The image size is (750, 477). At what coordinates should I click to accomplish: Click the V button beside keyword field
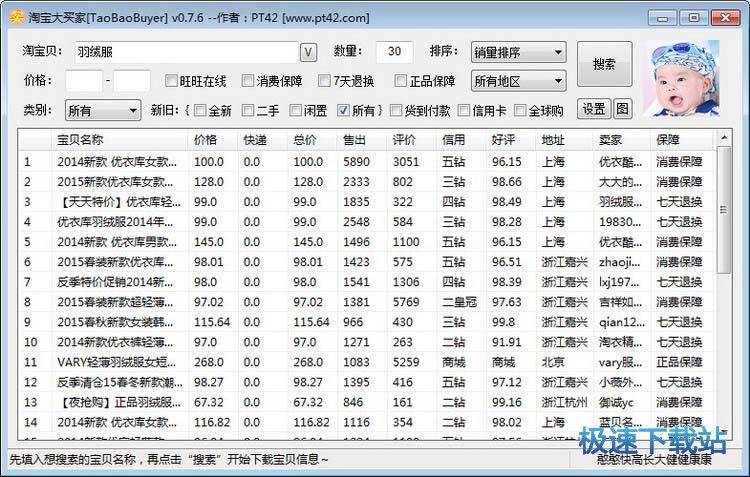click(x=309, y=52)
